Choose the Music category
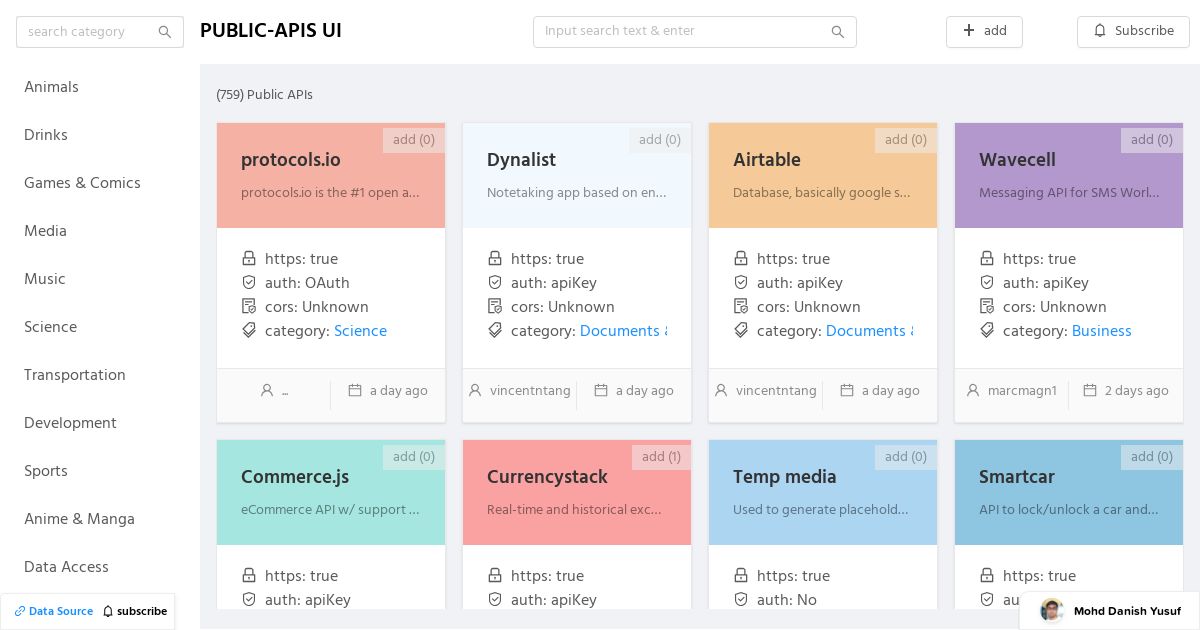The width and height of the screenshot is (1200, 630). pyautogui.click(x=45, y=279)
